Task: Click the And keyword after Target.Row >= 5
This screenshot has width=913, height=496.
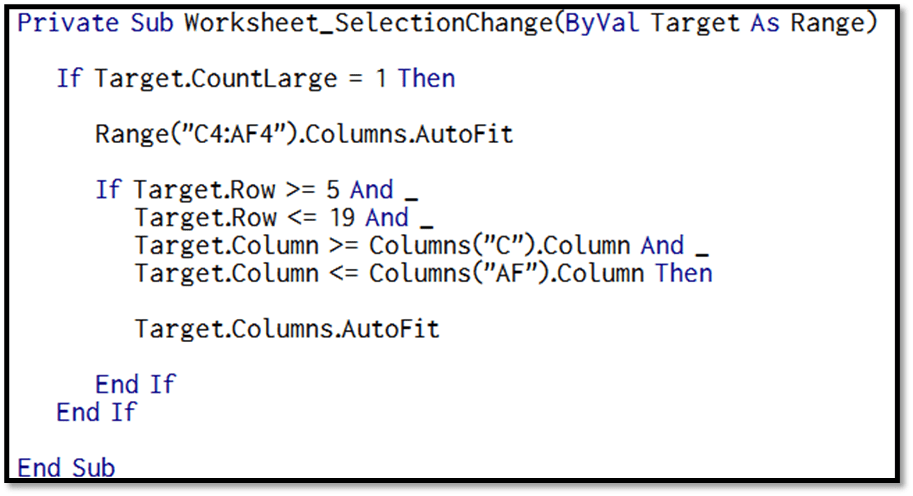Action: [x=371, y=190]
